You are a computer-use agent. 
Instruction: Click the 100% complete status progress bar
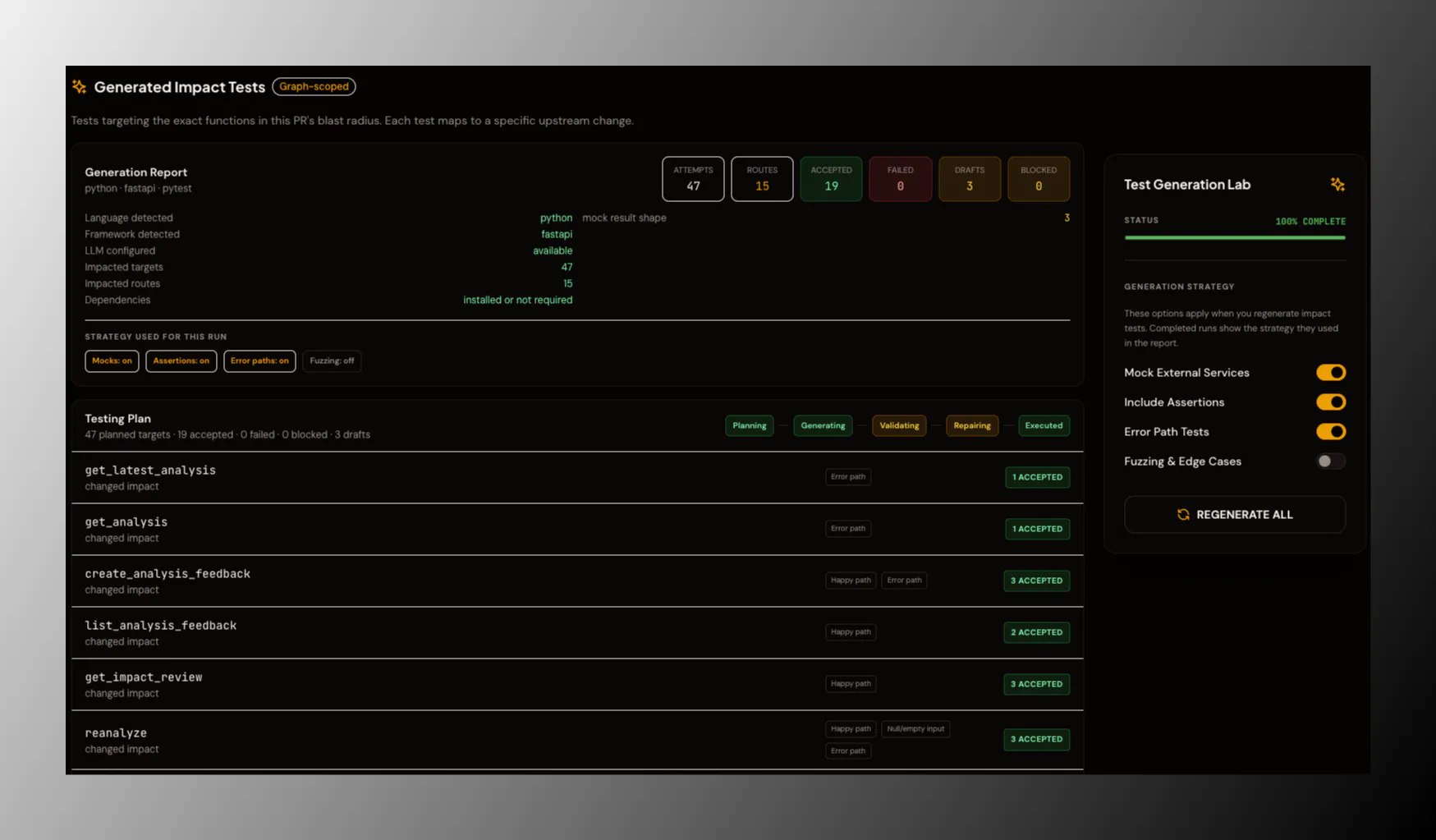[x=1235, y=237]
